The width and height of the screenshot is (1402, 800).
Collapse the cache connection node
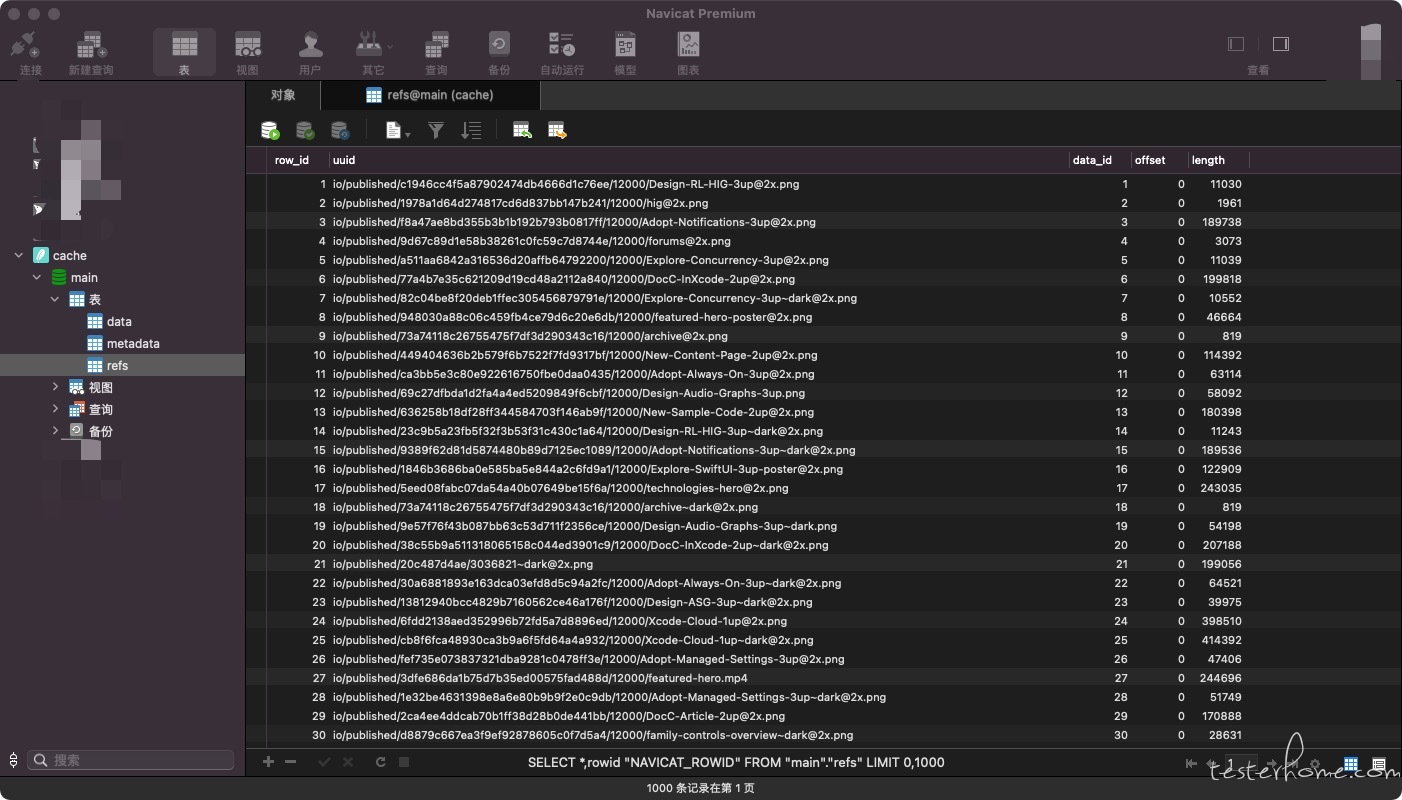(x=19, y=256)
